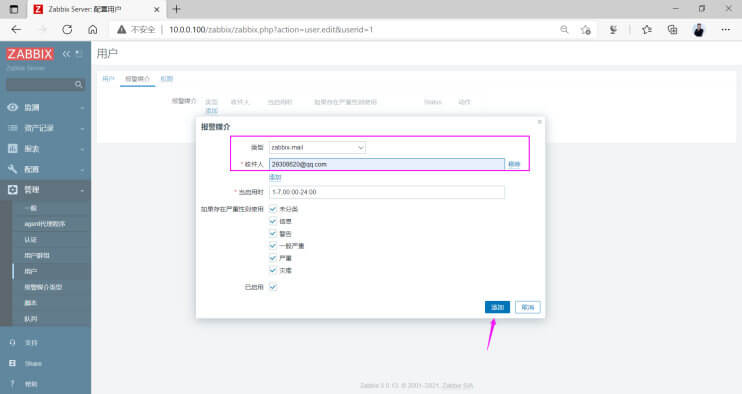The width and height of the screenshot is (742, 394).
Task: Collapse the sidebar with double-arrow icon
Action: pos(66,54)
